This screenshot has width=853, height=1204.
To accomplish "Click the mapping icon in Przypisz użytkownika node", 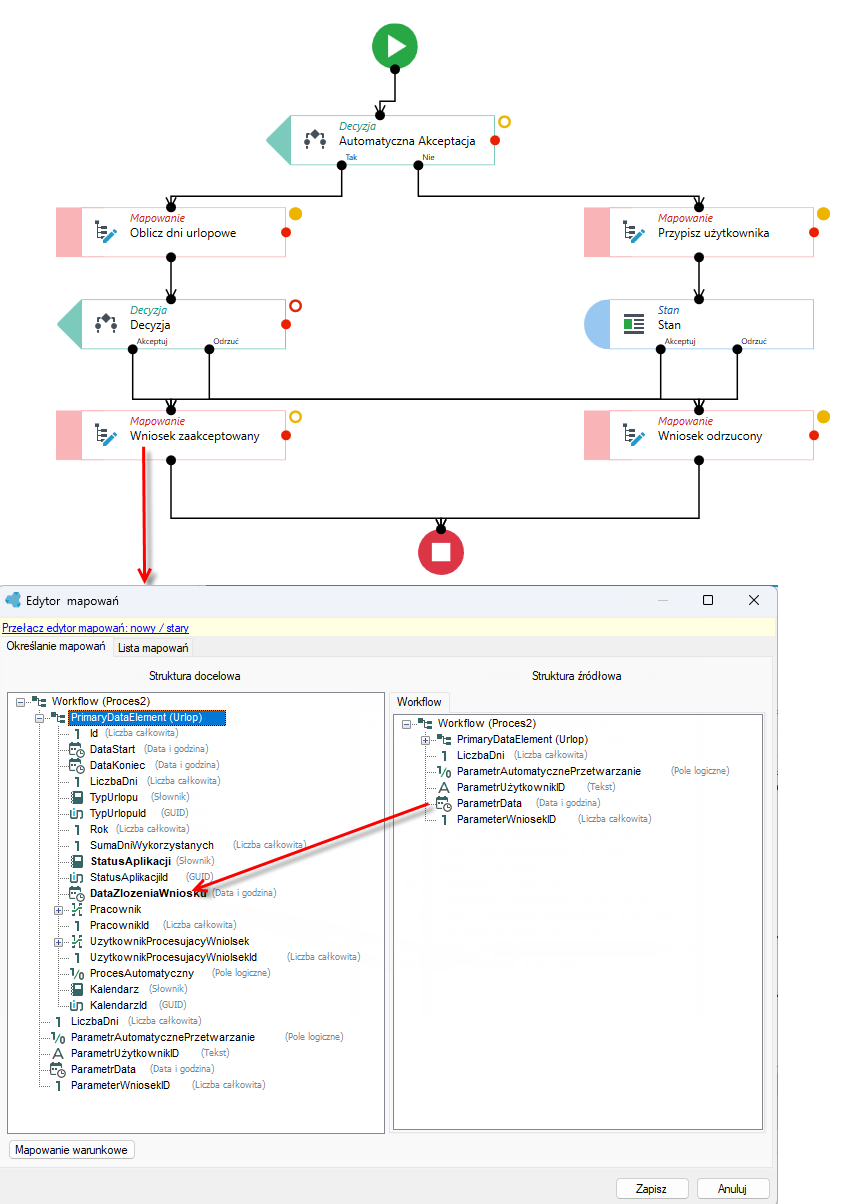I will [633, 233].
